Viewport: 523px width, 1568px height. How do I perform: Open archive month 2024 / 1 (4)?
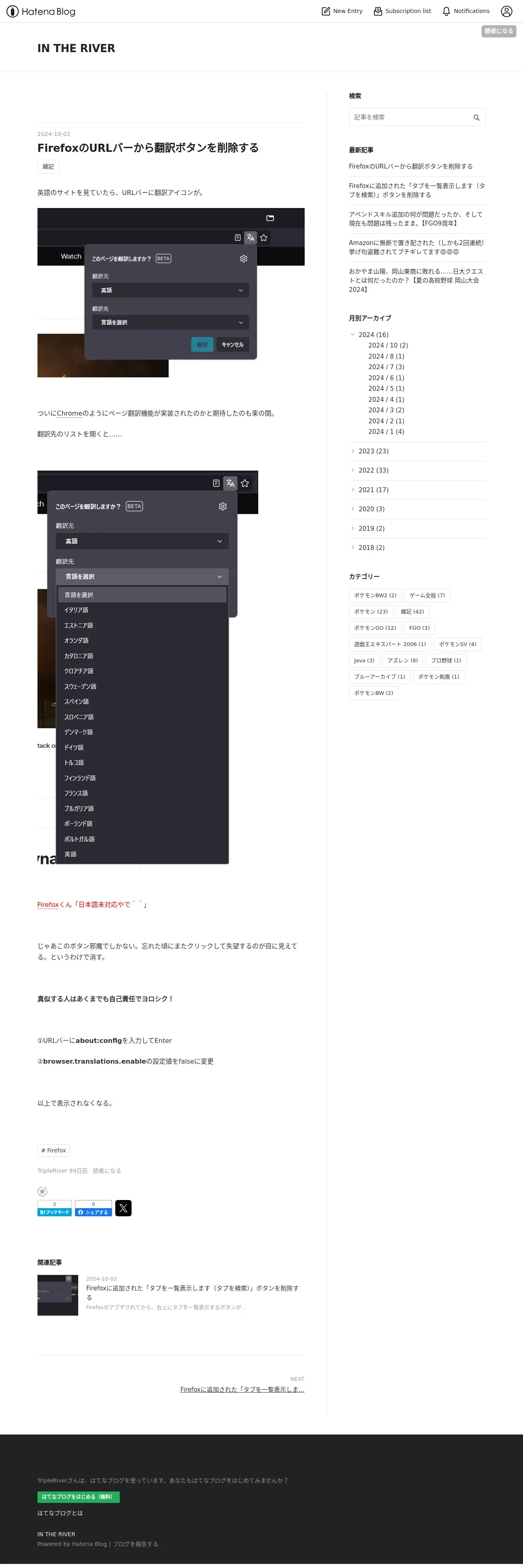click(386, 431)
